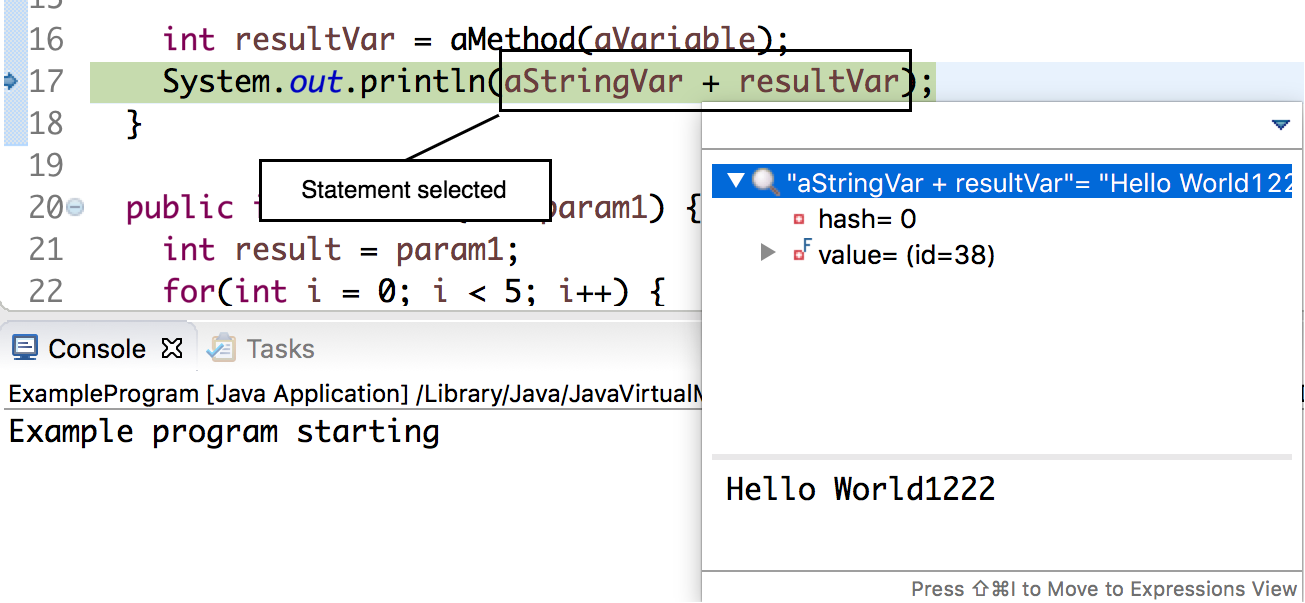
Task: Open the inspect popup view menu arrow
Action: coord(1280,125)
